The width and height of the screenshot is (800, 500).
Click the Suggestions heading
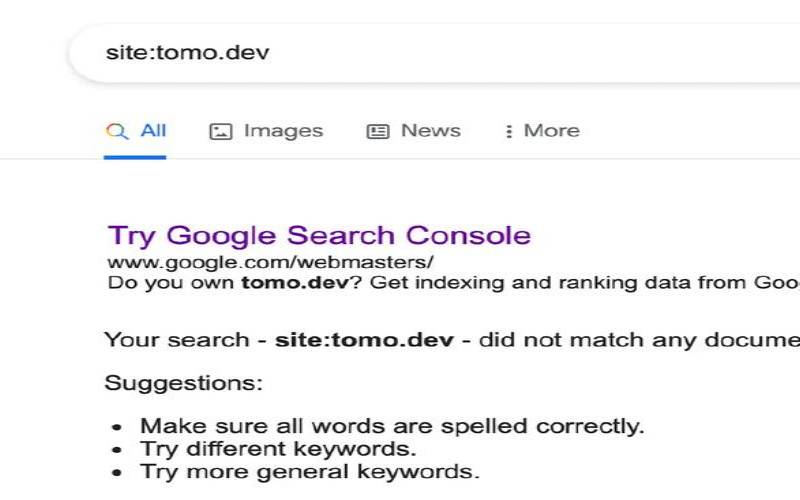[x=184, y=383]
